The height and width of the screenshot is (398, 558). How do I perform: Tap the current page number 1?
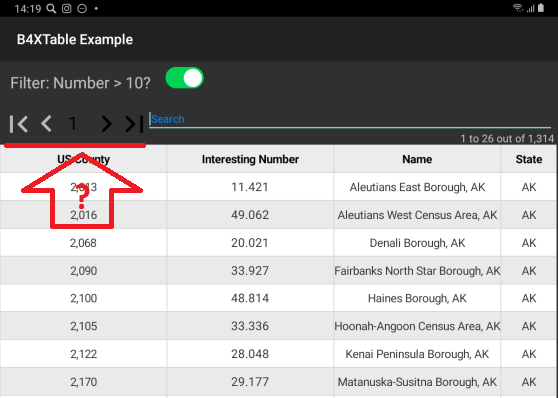(73, 124)
